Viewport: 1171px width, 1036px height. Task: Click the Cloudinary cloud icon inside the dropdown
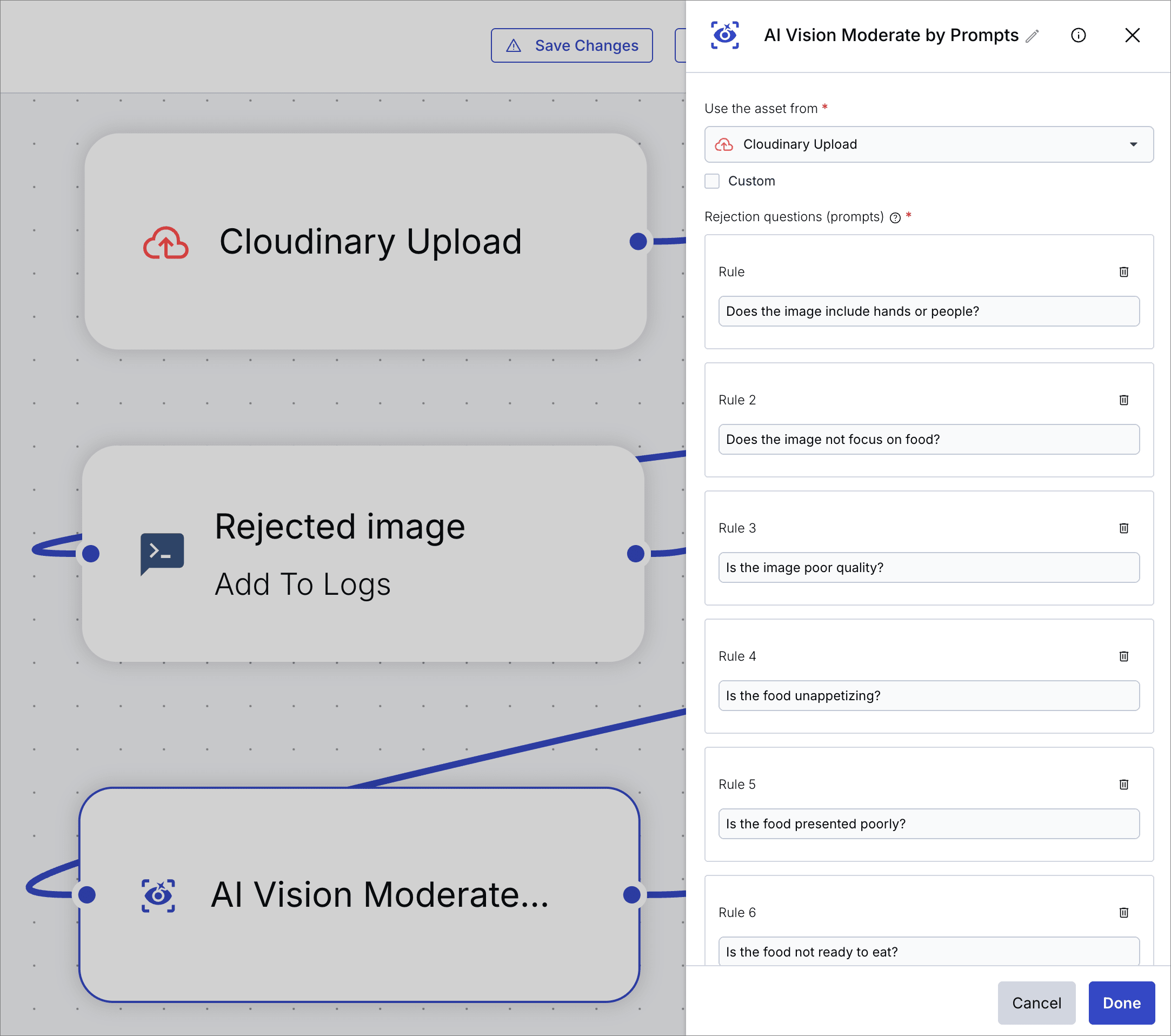pyautogui.click(x=724, y=144)
